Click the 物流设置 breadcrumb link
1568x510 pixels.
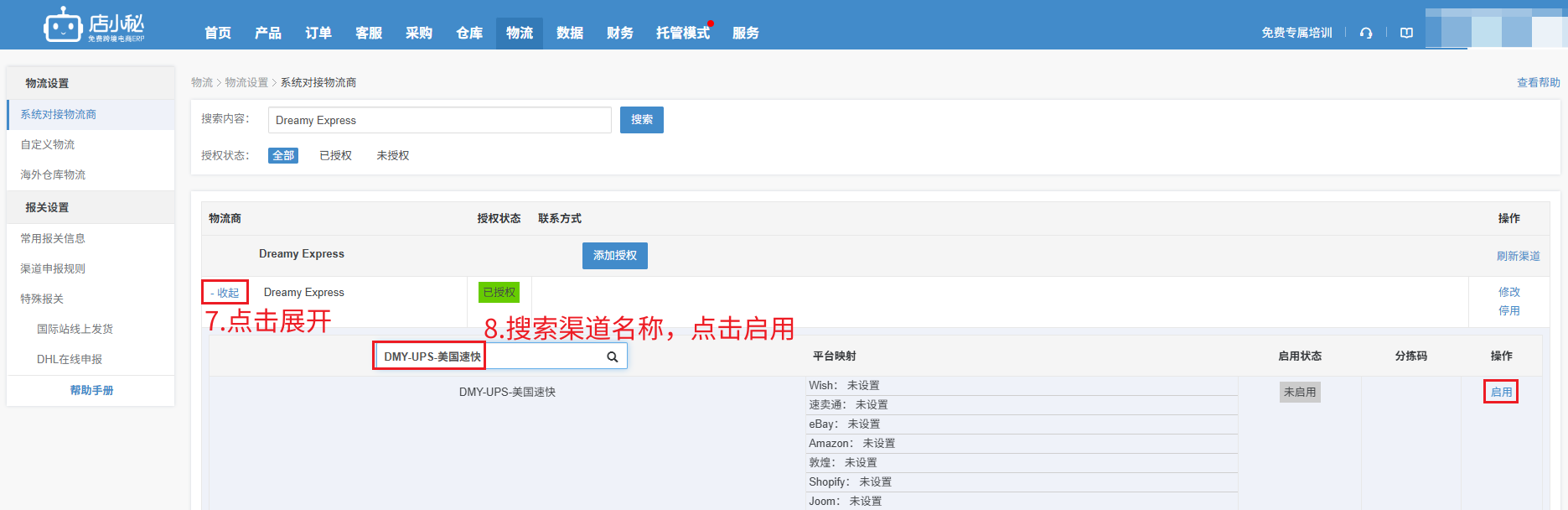pos(246,82)
